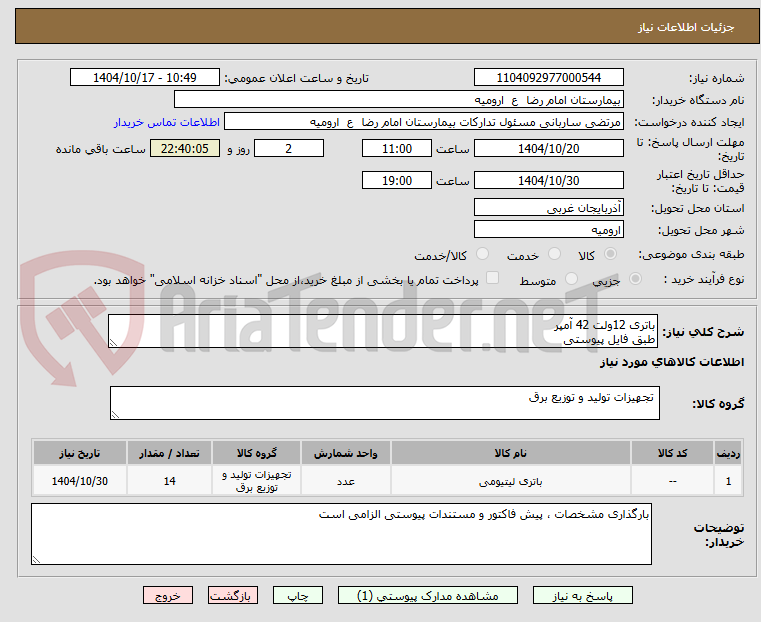The height and width of the screenshot is (622, 761).
Task: Click the buyer organization name field
Action: (x=398, y=100)
